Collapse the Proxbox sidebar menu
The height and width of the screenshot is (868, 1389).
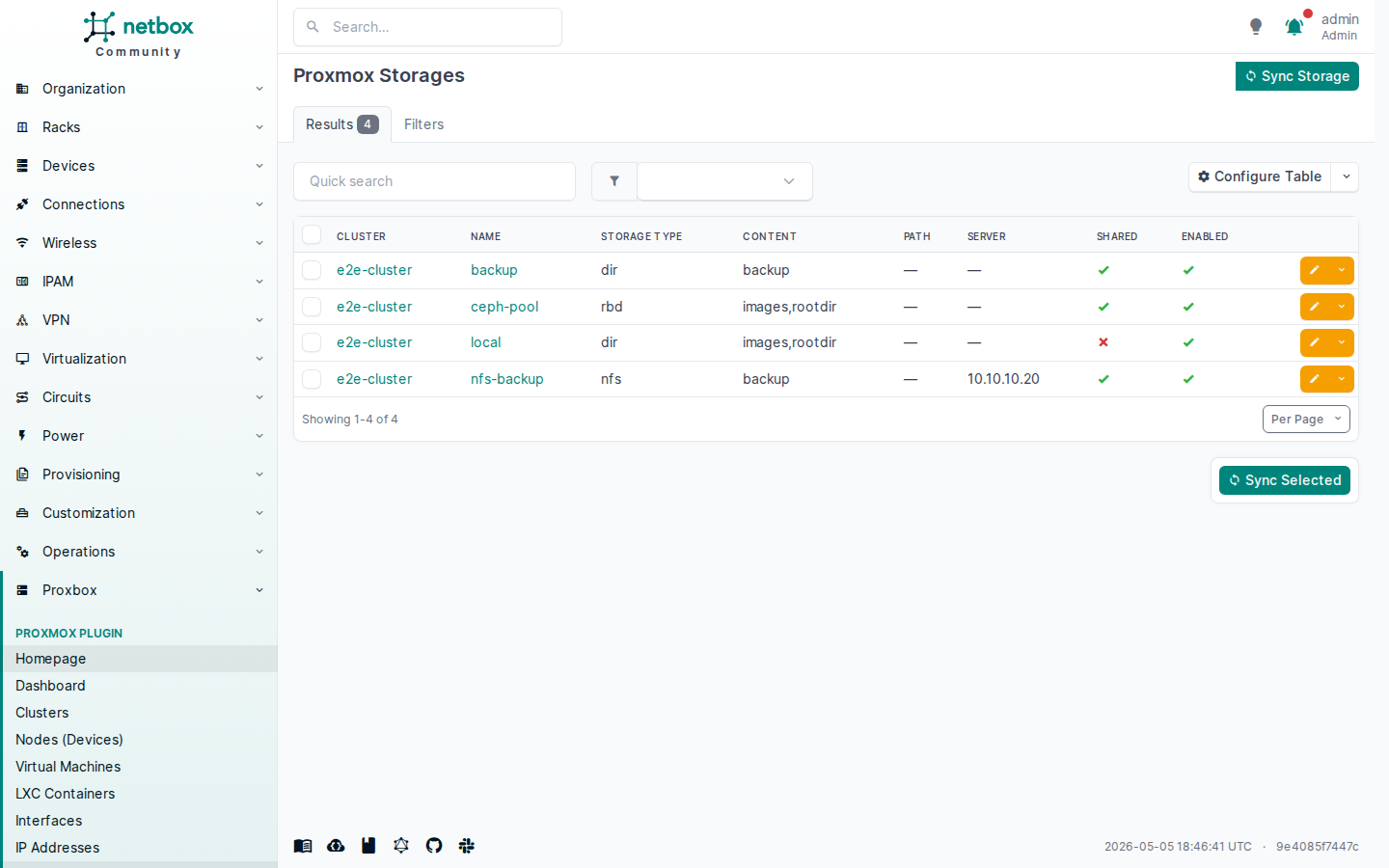pyautogui.click(x=139, y=590)
